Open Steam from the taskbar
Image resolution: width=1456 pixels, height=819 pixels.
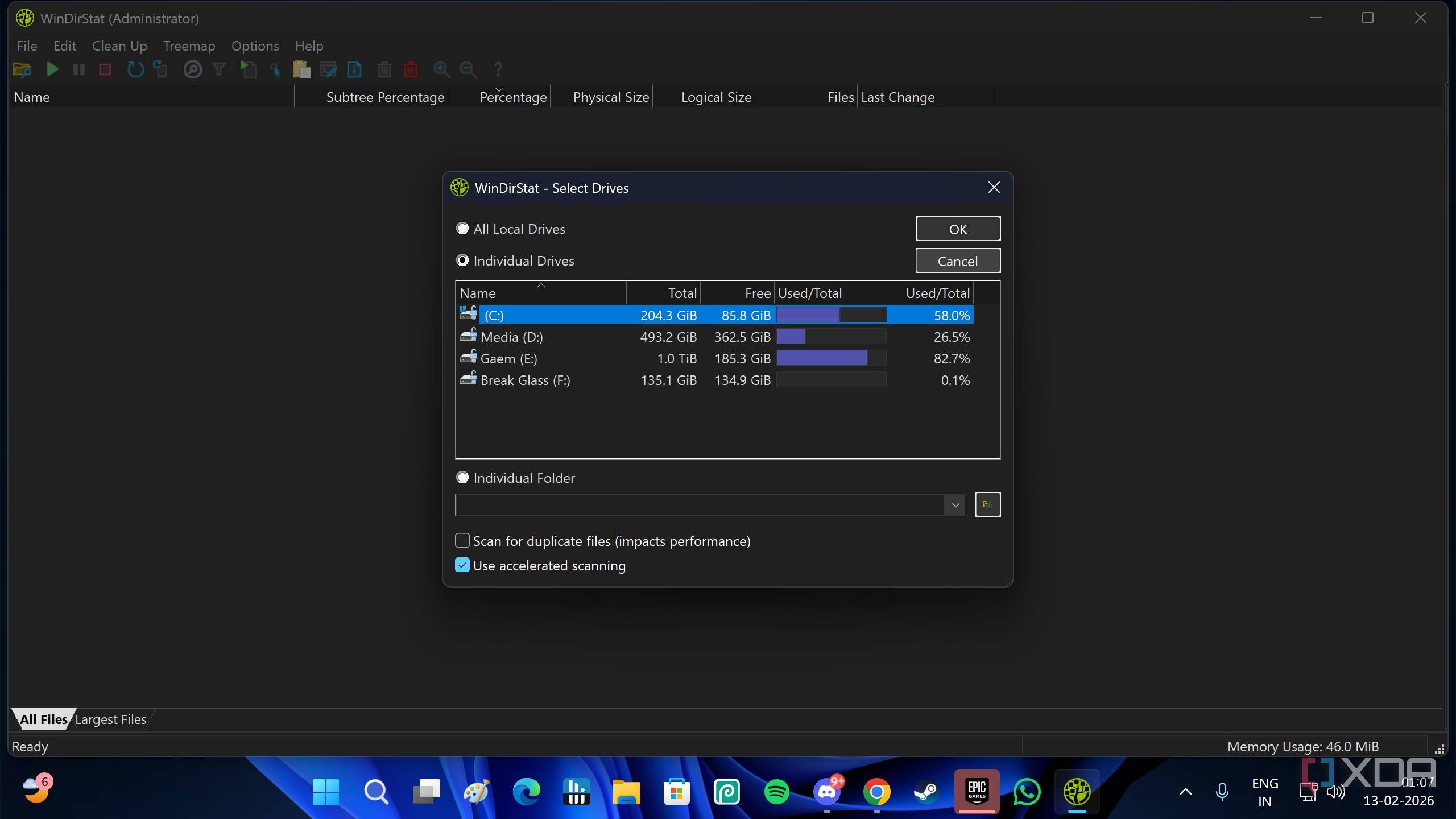click(926, 791)
